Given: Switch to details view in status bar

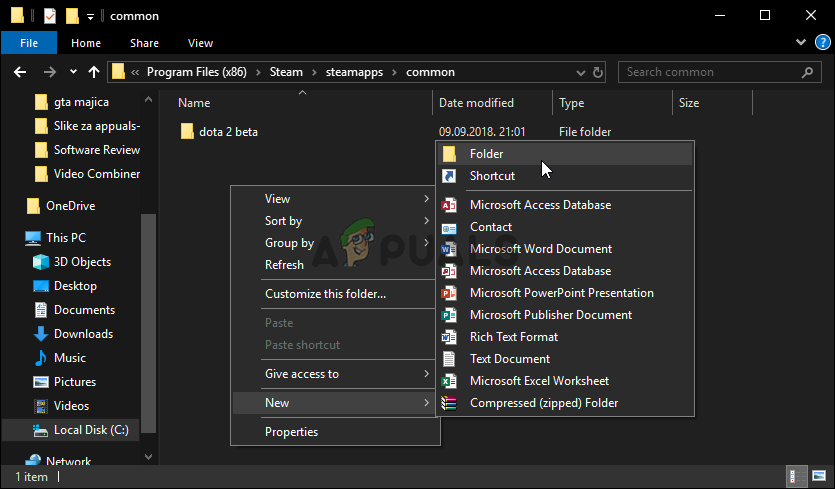Looking at the screenshot, I should (x=797, y=477).
